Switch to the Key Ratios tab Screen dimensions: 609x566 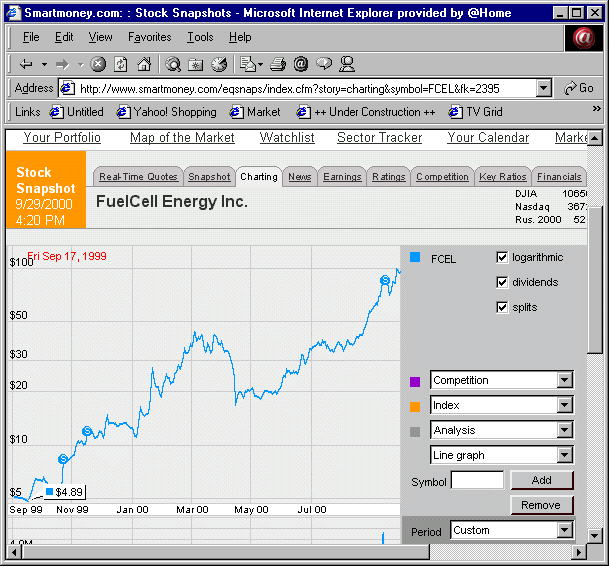pyautogui.click(x=503, y=177)
